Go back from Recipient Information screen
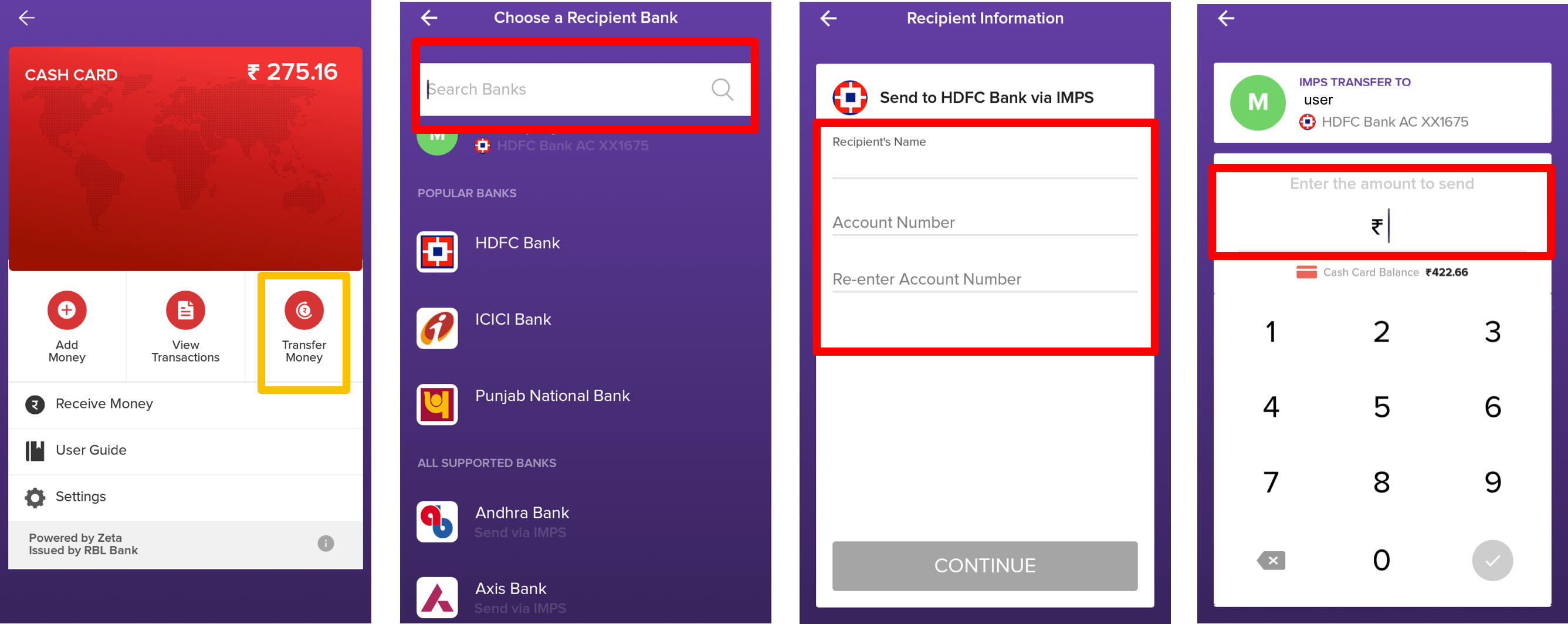Viewport: 1568px width, 624px height. point(828,18)
